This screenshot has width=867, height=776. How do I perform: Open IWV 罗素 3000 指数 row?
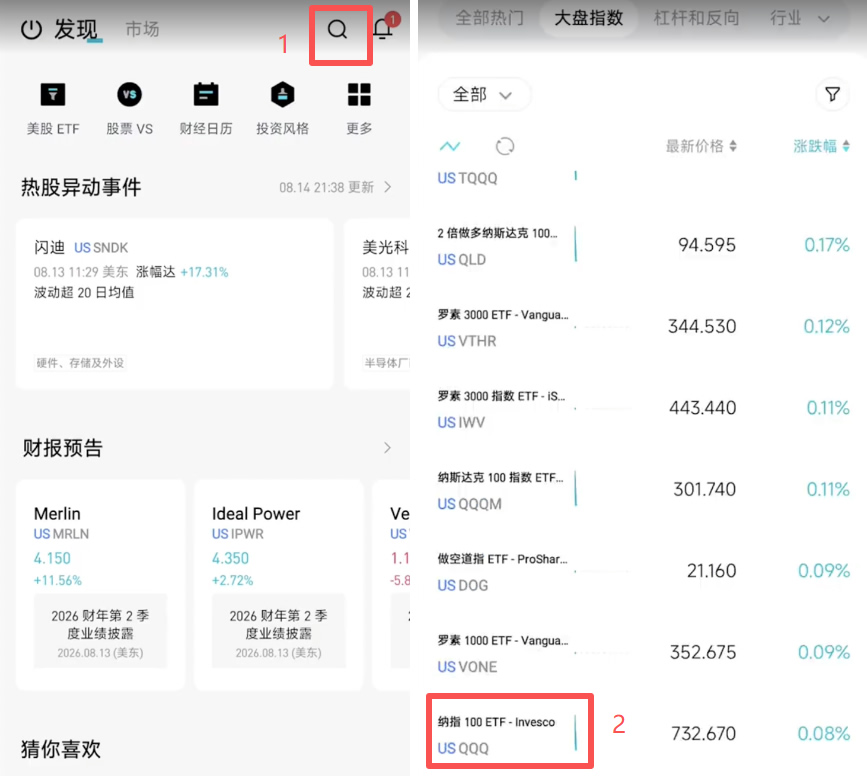pos(644,408)
